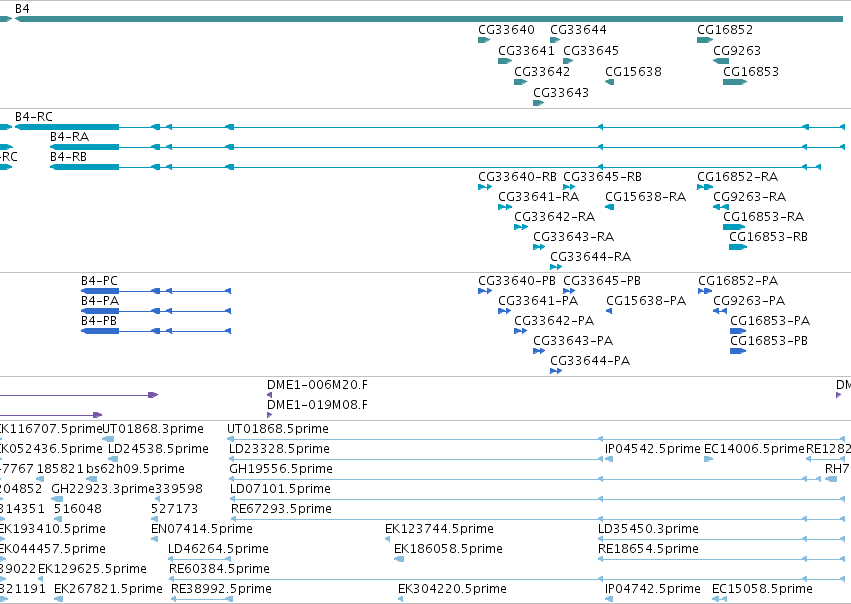
Task: Click the B4-PA protein exon block
Action: 100,311
